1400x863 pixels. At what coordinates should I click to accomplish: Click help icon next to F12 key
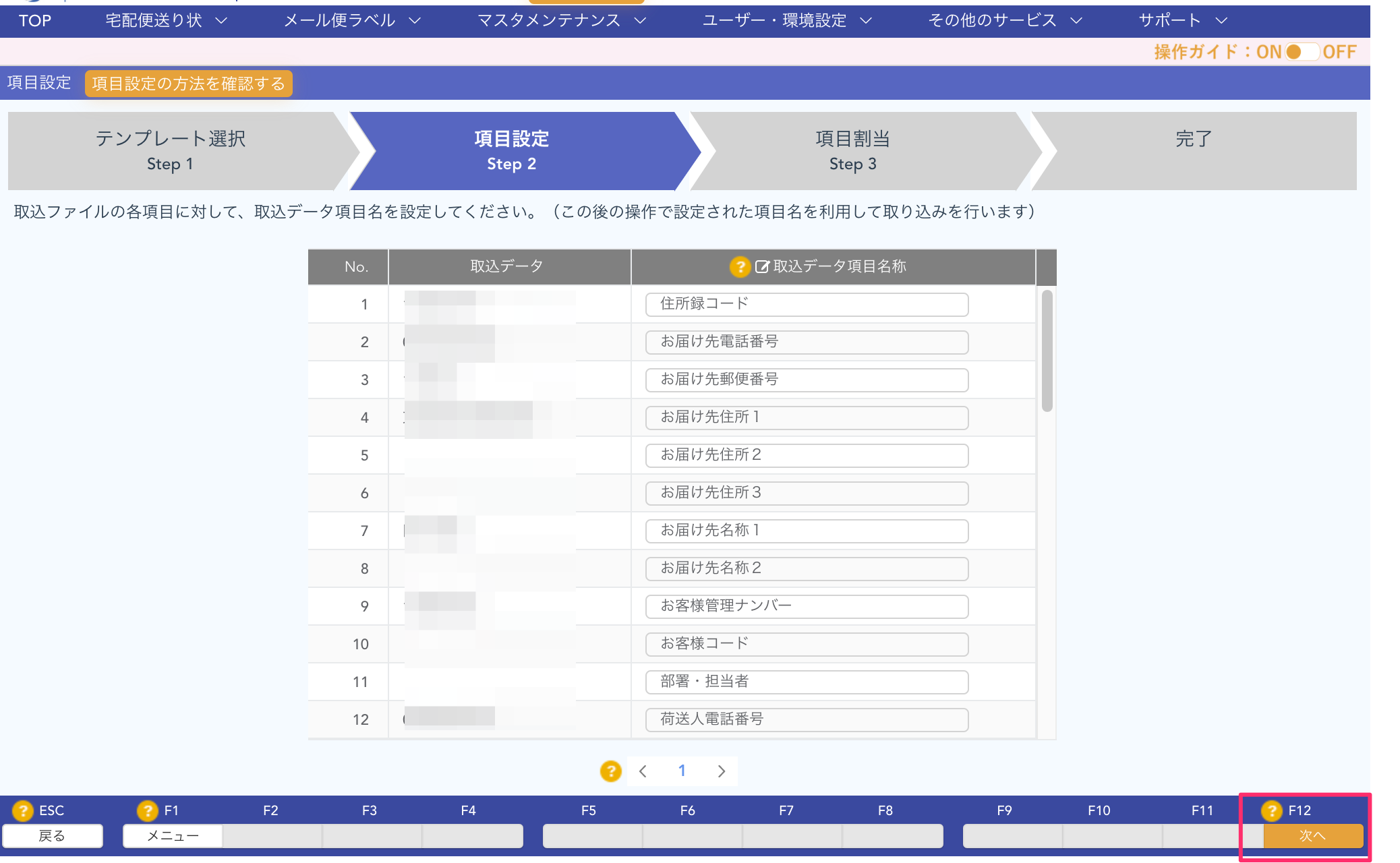(x=1271, y=810)
